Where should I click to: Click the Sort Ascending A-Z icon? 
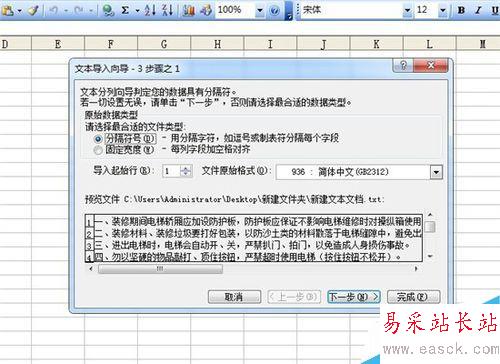point(150,10)
